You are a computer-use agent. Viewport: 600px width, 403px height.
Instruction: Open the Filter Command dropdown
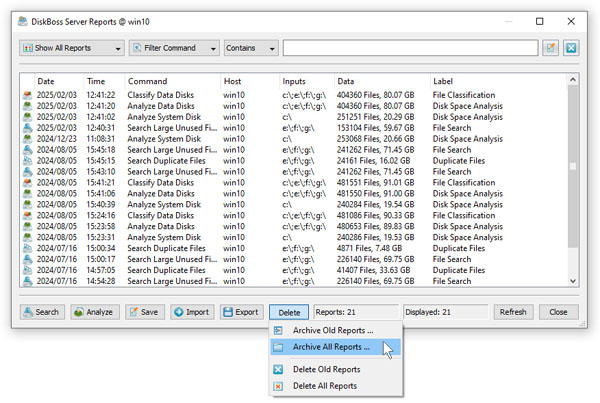pyautogui.click(x=174, y=48)
